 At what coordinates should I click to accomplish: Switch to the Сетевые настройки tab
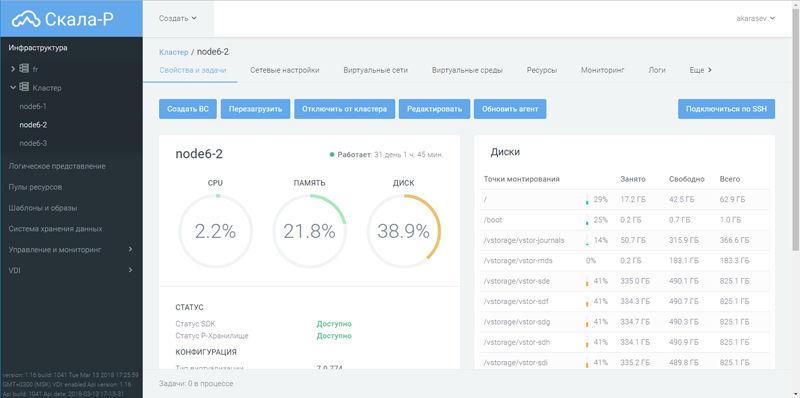pyautogui.click(x=285, y=70)
